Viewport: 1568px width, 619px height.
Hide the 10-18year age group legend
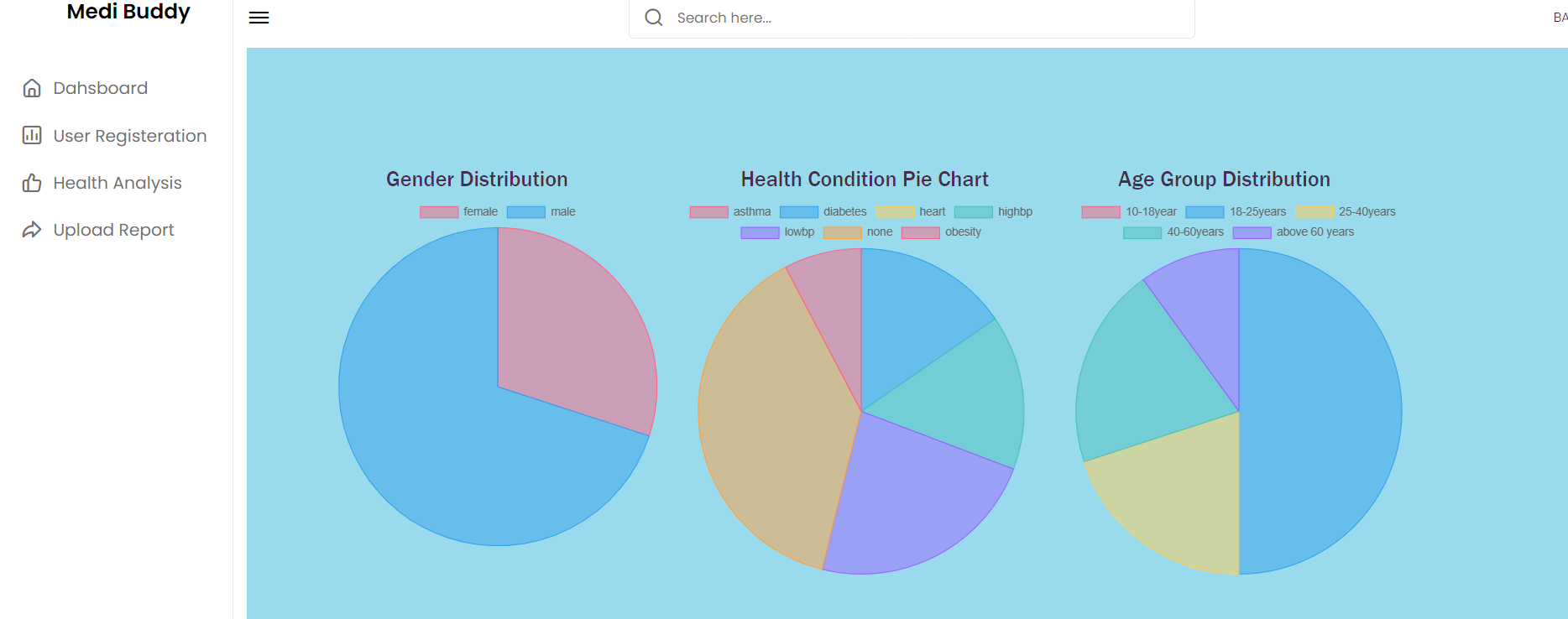tap(1128, 211)
